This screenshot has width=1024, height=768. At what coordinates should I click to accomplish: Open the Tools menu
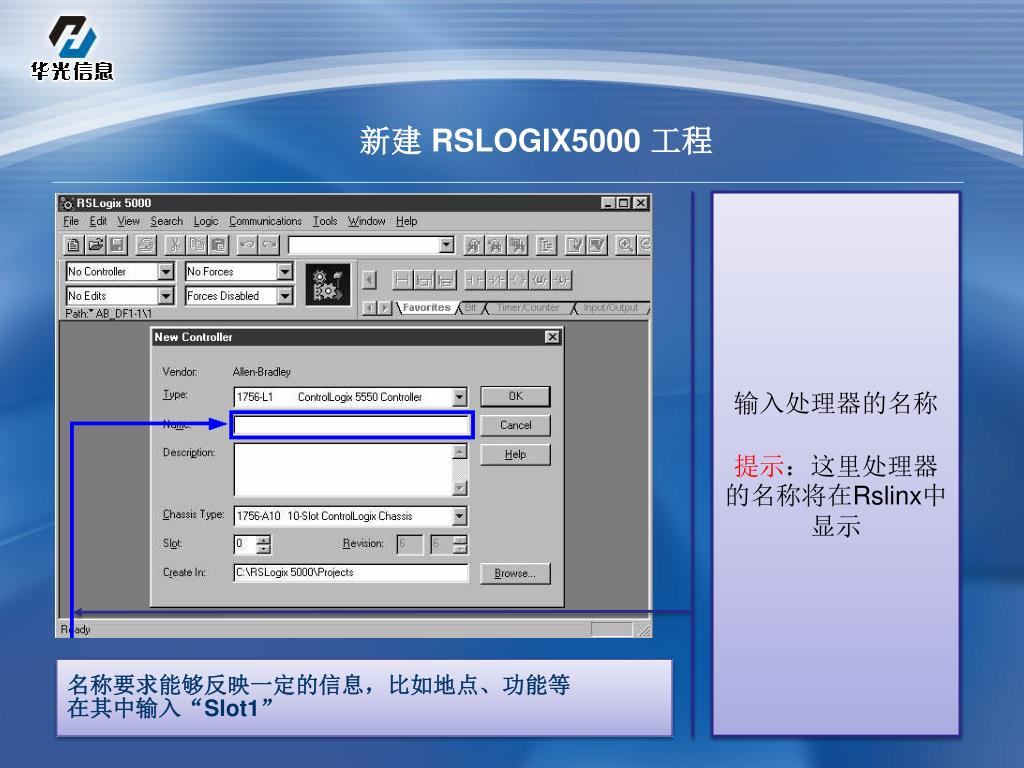325,221
